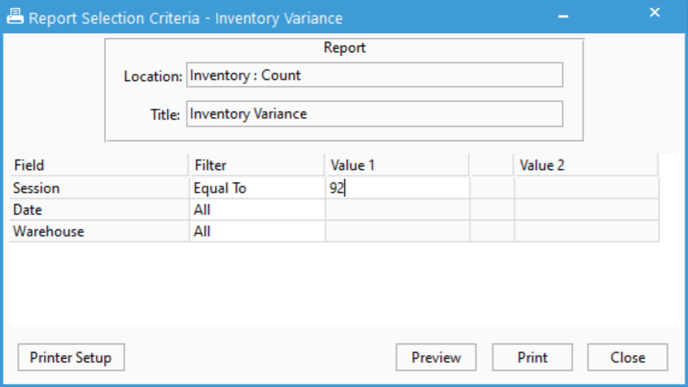Change the Date filter set to All
Screen dimensions: 688x387
(257, 210)
